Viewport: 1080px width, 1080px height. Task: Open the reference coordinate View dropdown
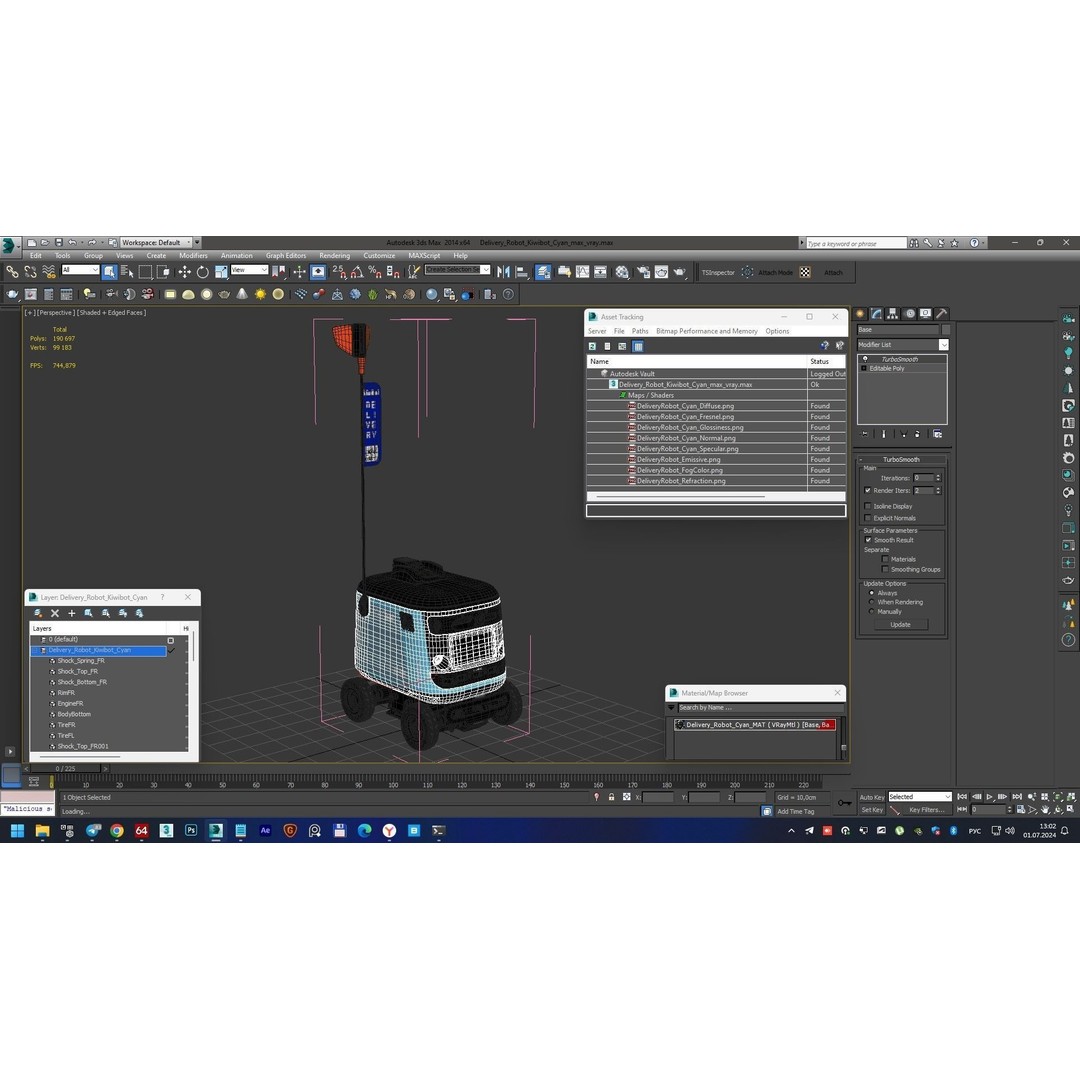pyautogui.click(x=249, y=270)
